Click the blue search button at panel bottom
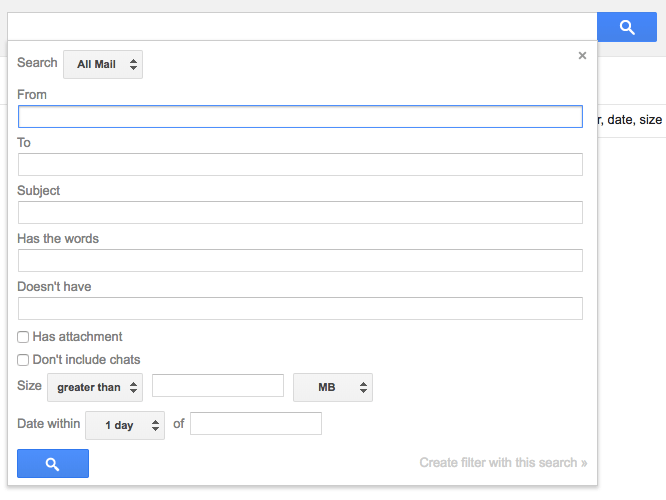 pyautogui.click(x=53, y=464)
